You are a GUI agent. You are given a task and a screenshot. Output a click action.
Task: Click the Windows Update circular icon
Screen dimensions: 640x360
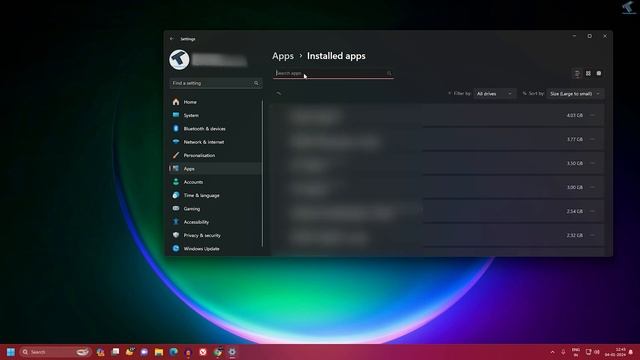point(176,249)
